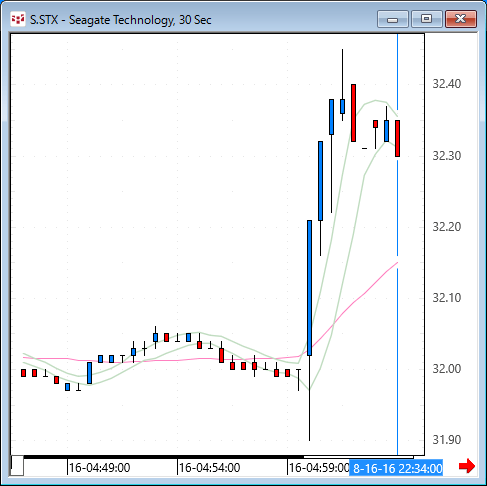487x486 pixels.
Task: Click the last red candle on cursor line
Action: click(397, 138)
